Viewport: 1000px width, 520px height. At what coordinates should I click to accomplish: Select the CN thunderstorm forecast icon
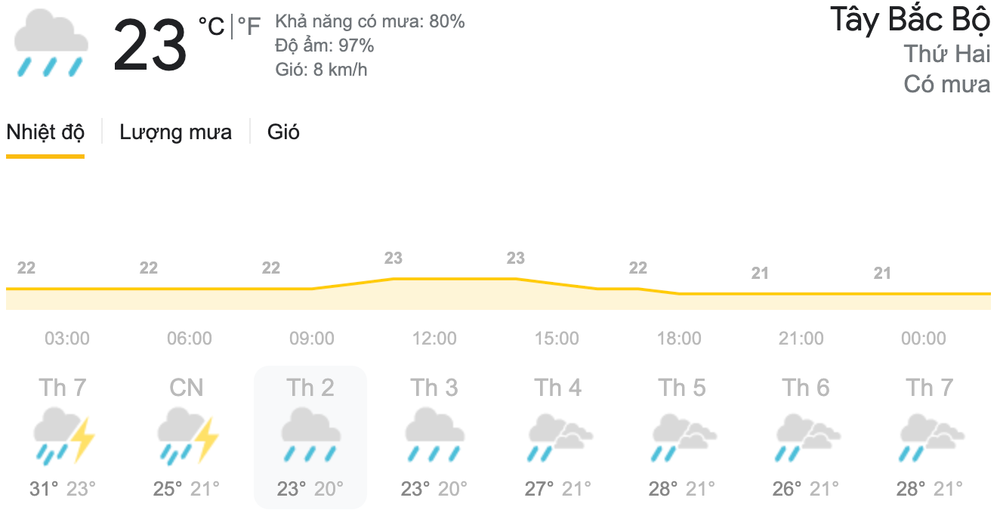coord(188,436)
